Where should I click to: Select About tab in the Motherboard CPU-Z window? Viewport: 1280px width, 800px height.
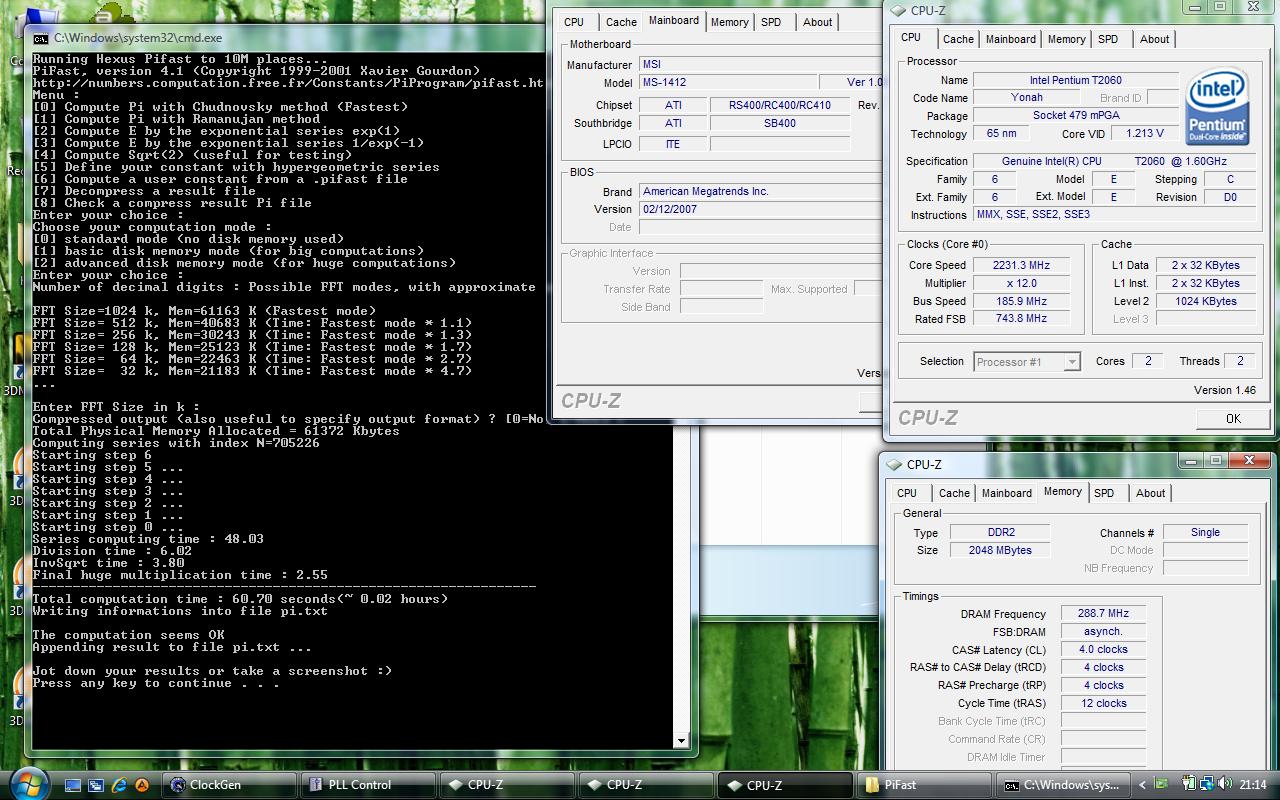(818, 22)
